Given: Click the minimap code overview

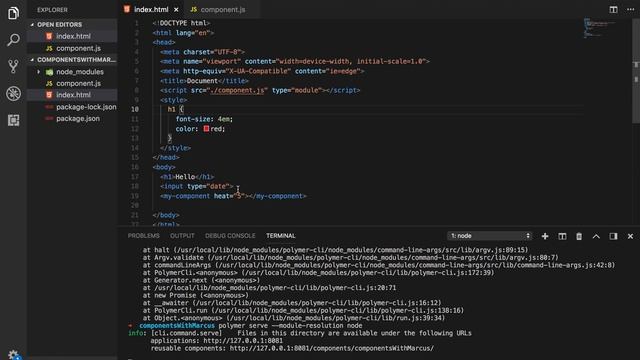Looking at the screenshot, I should click(x=599, y=28).
